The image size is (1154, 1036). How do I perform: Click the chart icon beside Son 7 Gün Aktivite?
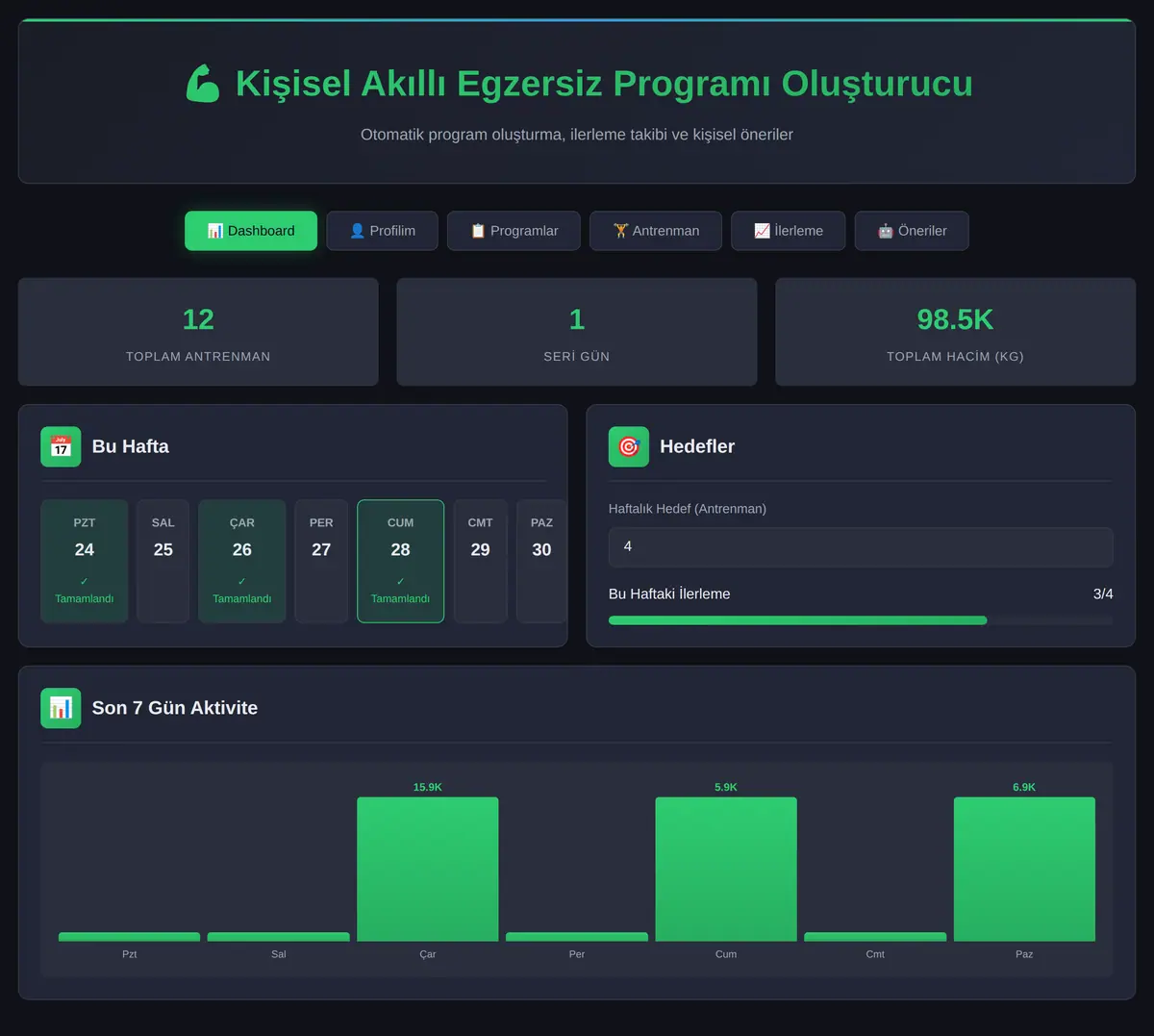(x=61, y=708)
